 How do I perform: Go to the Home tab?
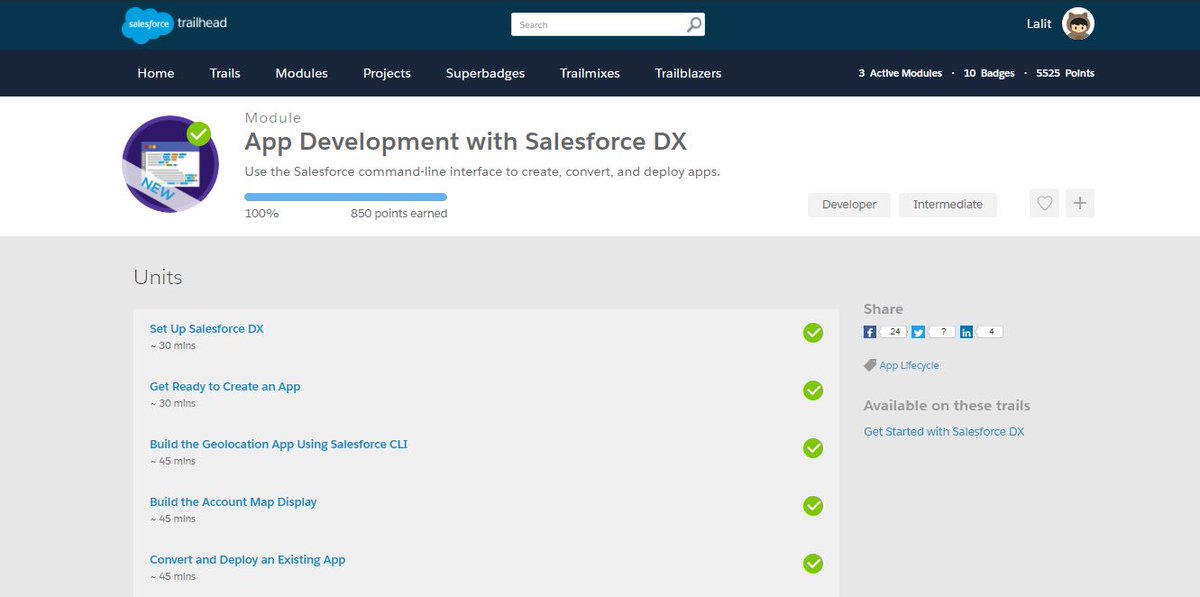pyautogui.click(x=156, y=73)
